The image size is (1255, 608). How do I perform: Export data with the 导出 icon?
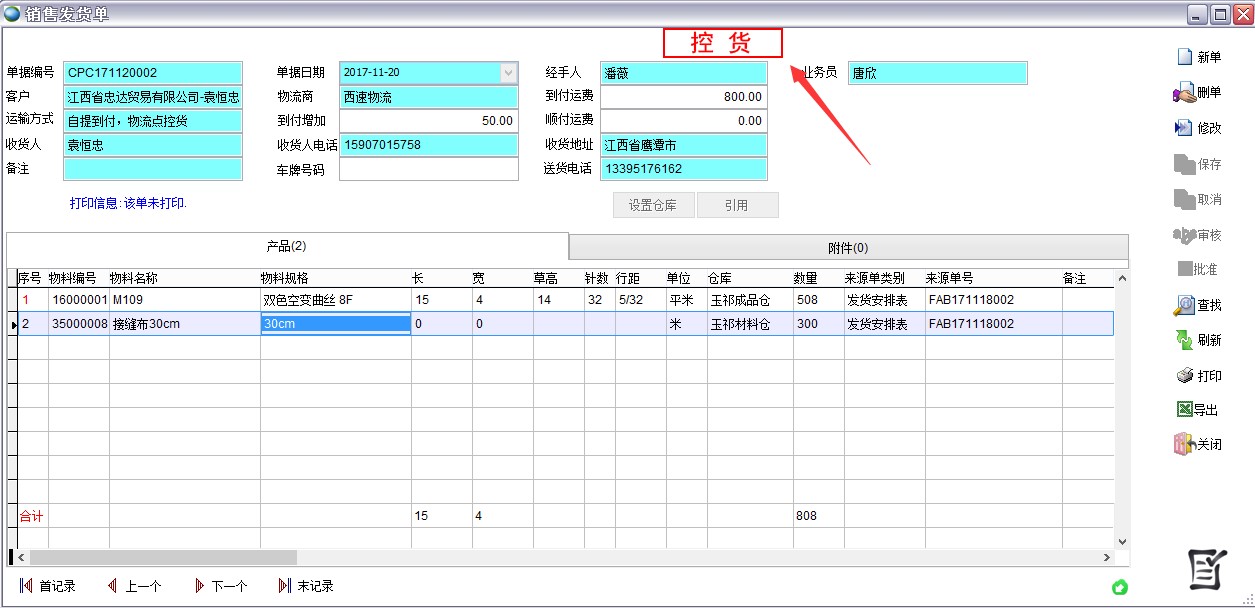point(1185,410)
